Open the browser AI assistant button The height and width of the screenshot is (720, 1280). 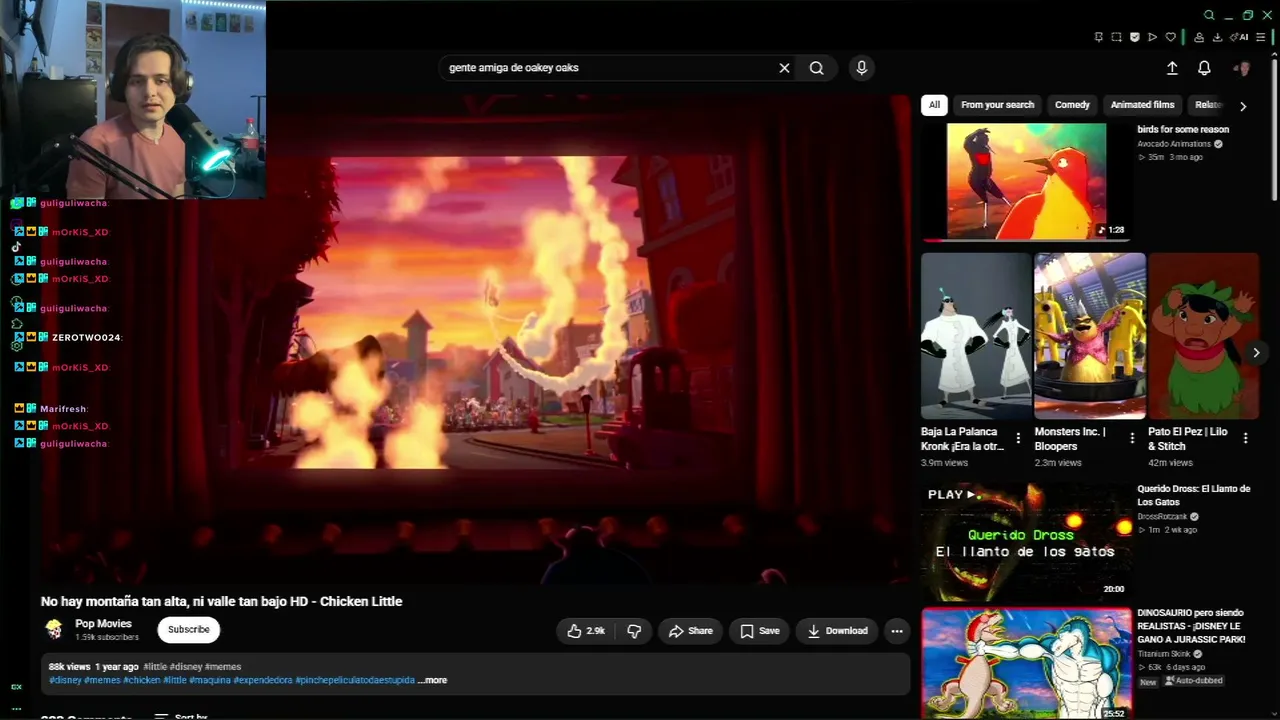pos(1241,37)
